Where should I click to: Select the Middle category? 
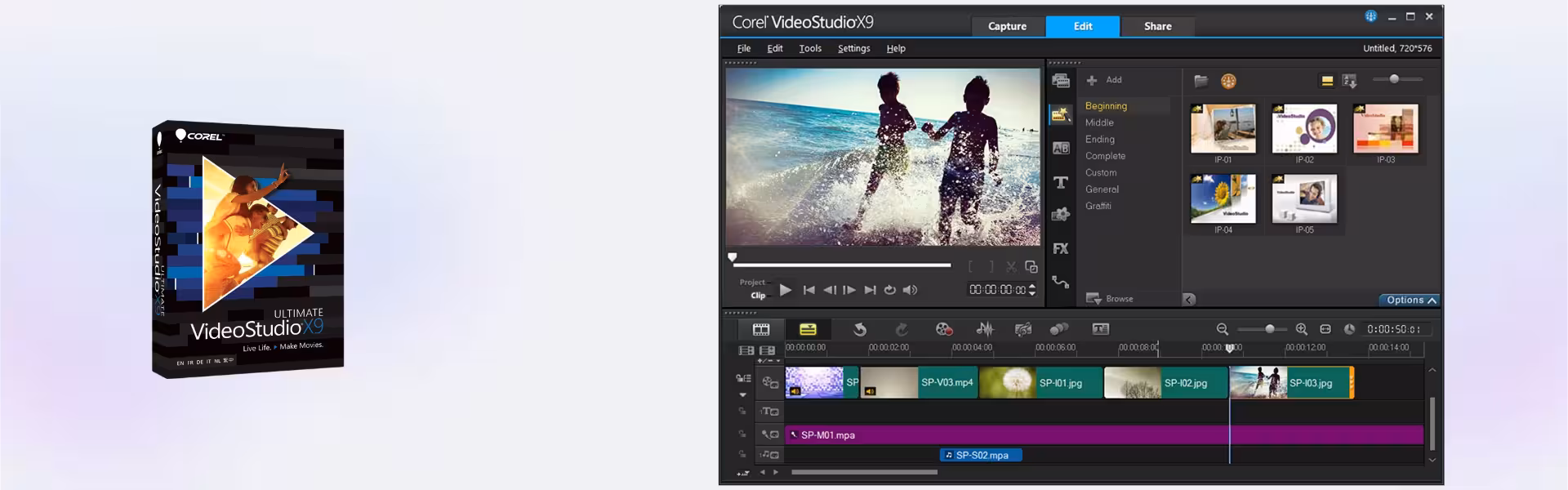1099,122
